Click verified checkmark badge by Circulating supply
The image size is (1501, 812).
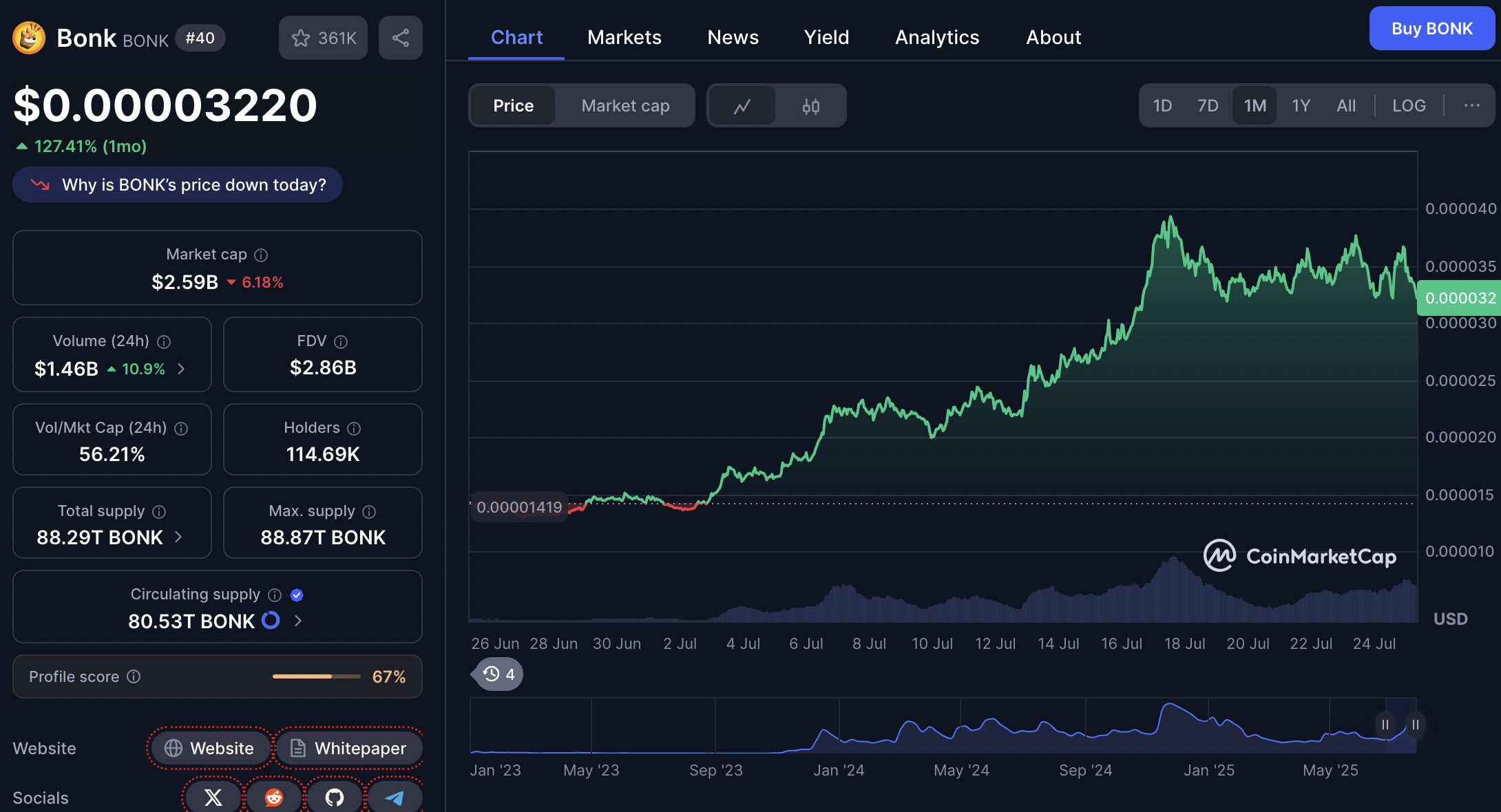[x=297, y=595]
